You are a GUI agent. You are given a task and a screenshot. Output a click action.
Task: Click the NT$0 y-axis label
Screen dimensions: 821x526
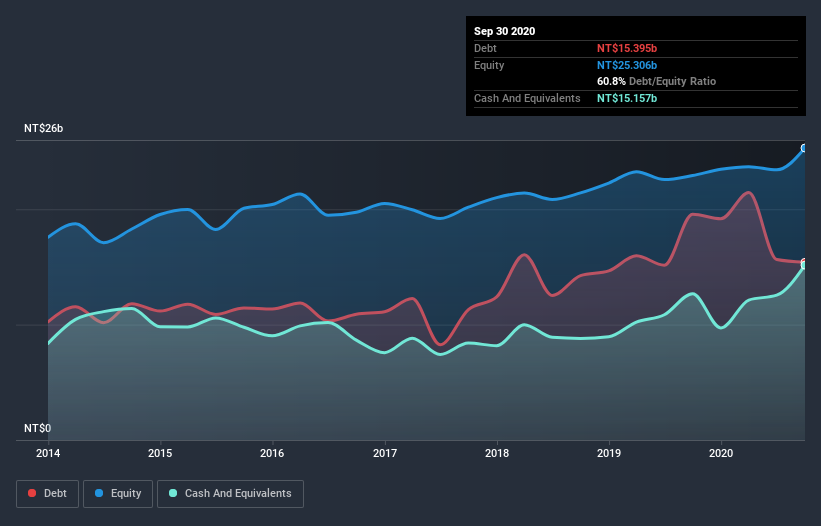tap(38, 428)
